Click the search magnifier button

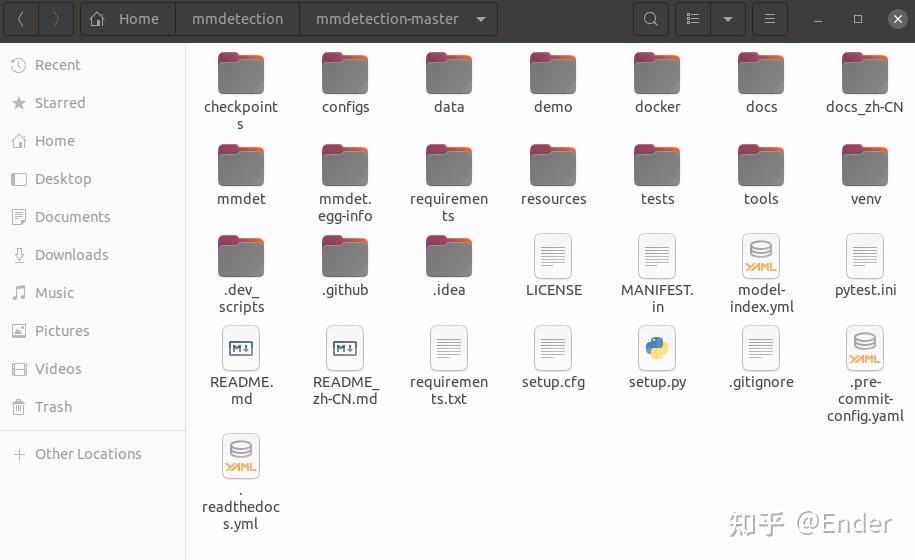[651, 19]
